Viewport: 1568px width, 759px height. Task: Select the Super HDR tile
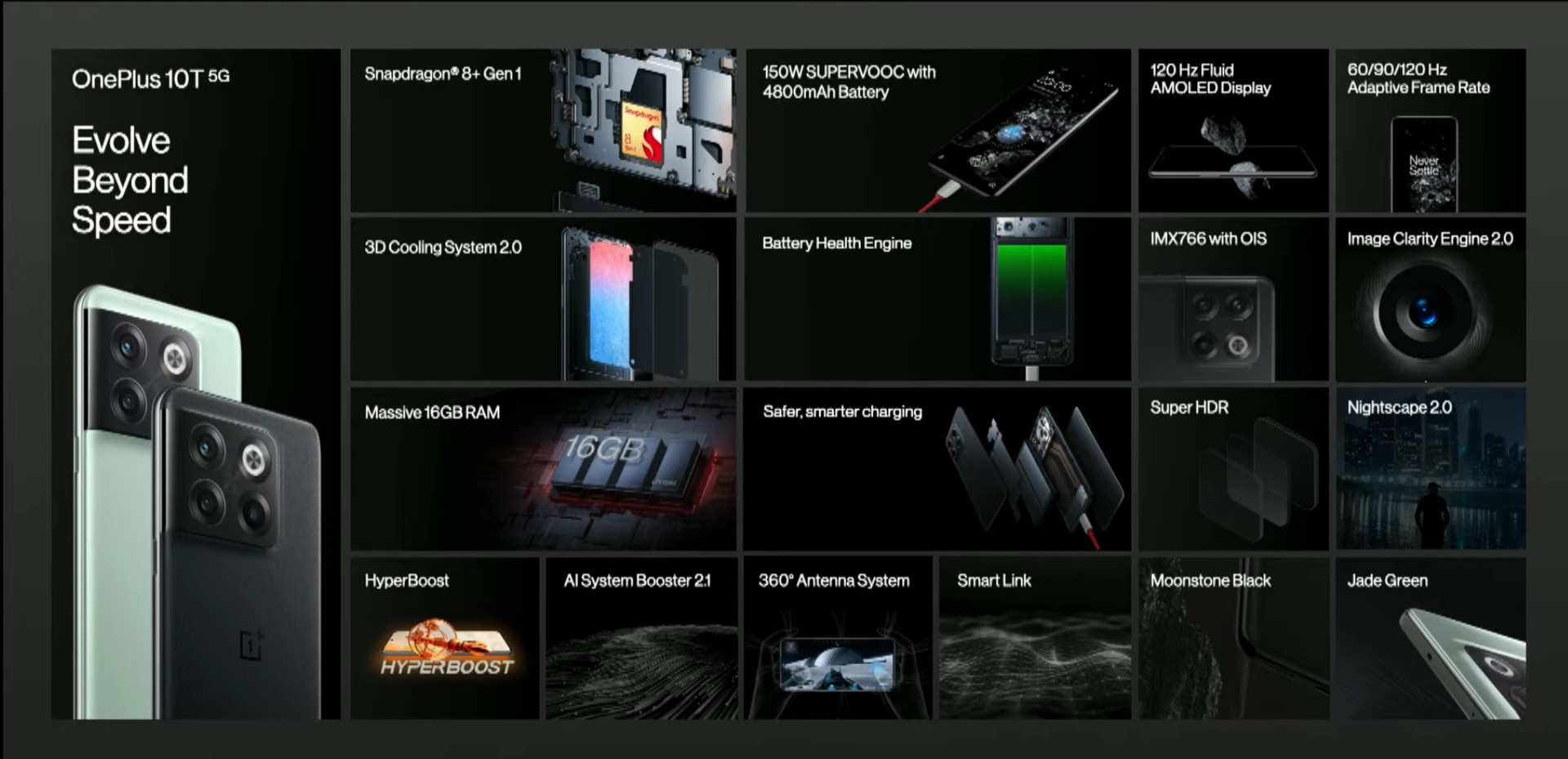coord(1233,469)
